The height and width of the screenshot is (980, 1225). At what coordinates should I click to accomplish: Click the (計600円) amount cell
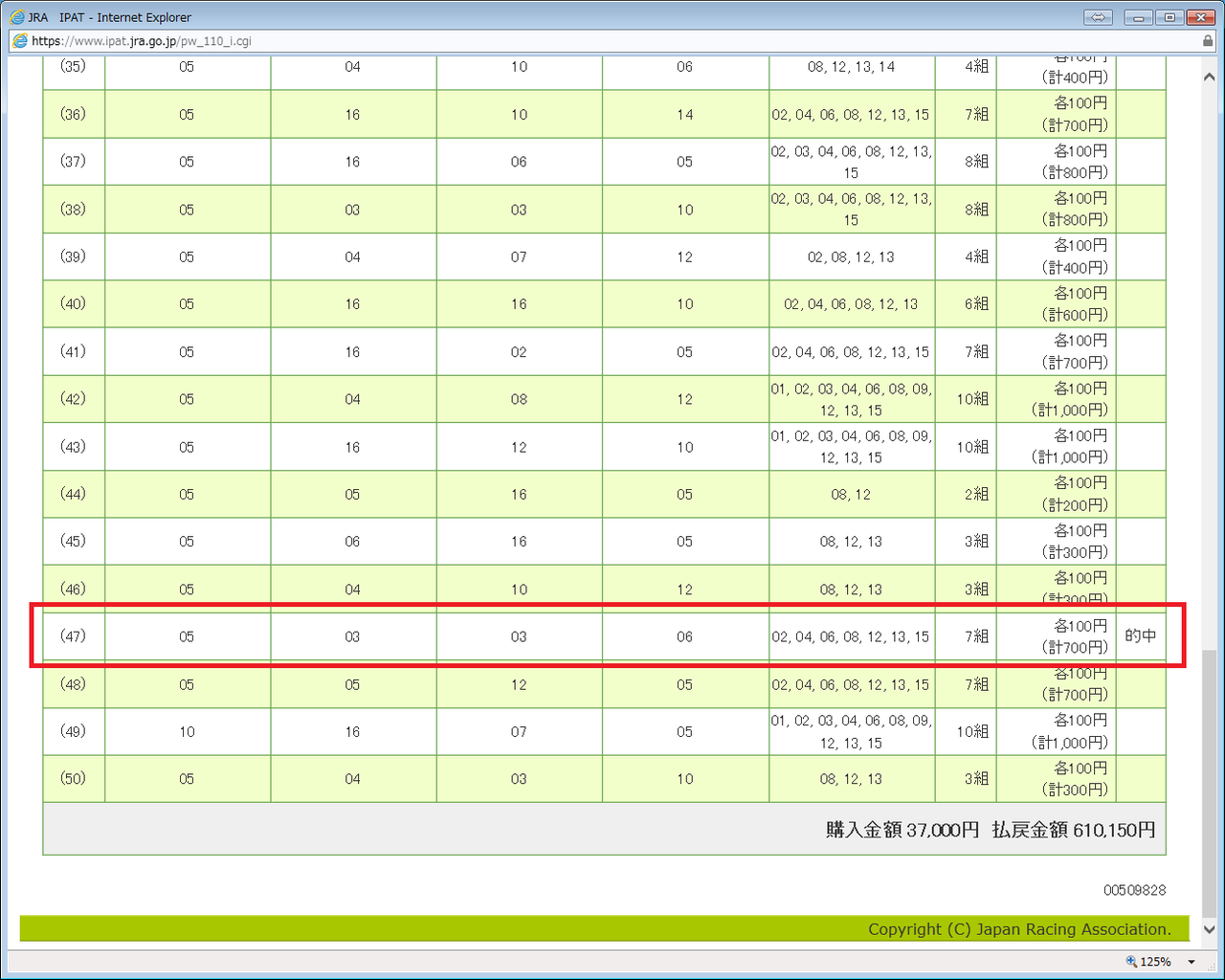pyautogui.click(x=1075, y=315)
